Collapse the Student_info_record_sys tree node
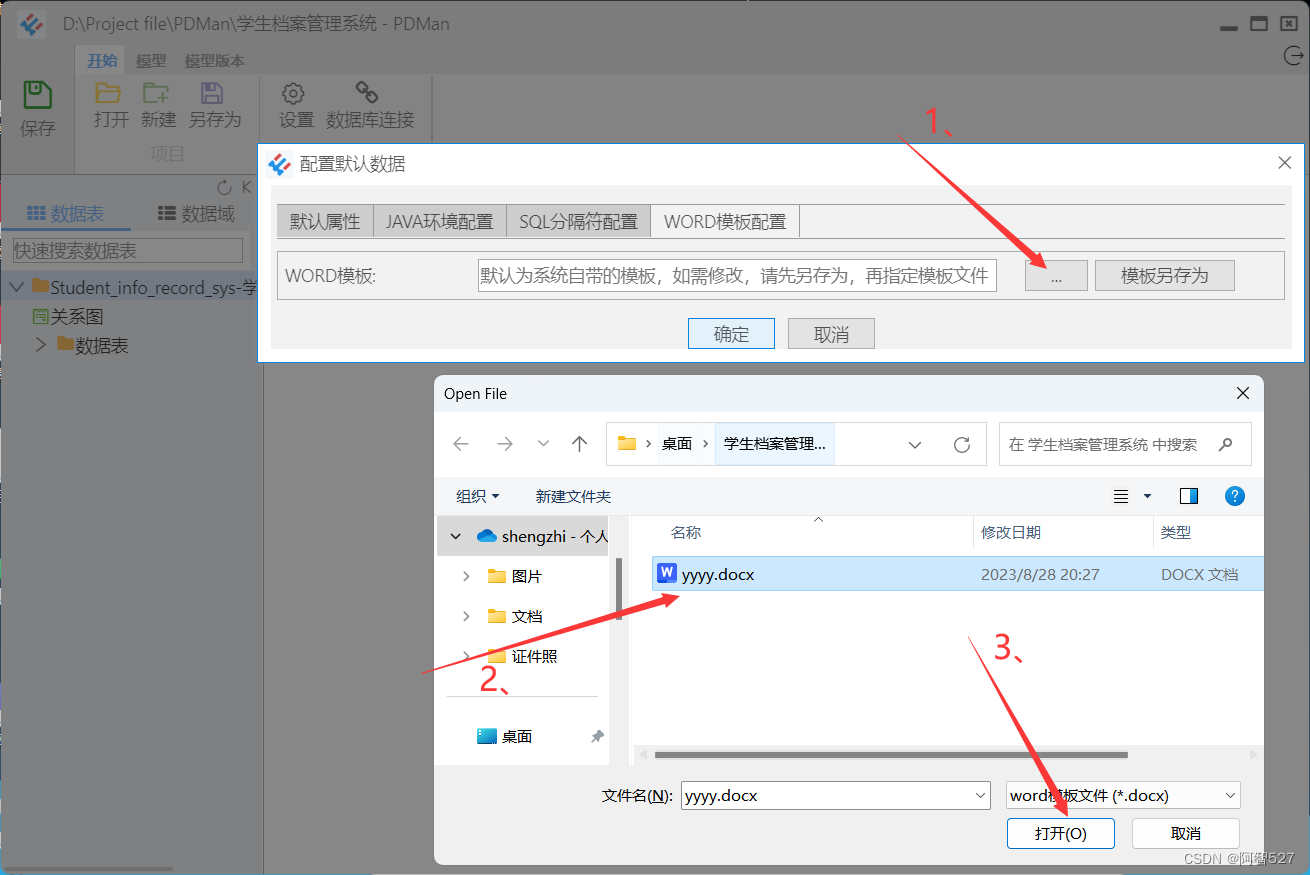 tap(17, 286)
